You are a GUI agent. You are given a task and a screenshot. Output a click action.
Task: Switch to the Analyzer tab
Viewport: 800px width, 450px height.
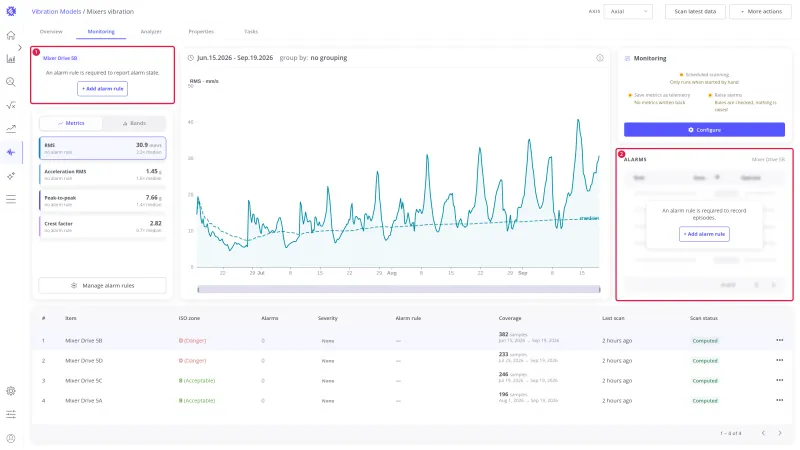point(151,32)
